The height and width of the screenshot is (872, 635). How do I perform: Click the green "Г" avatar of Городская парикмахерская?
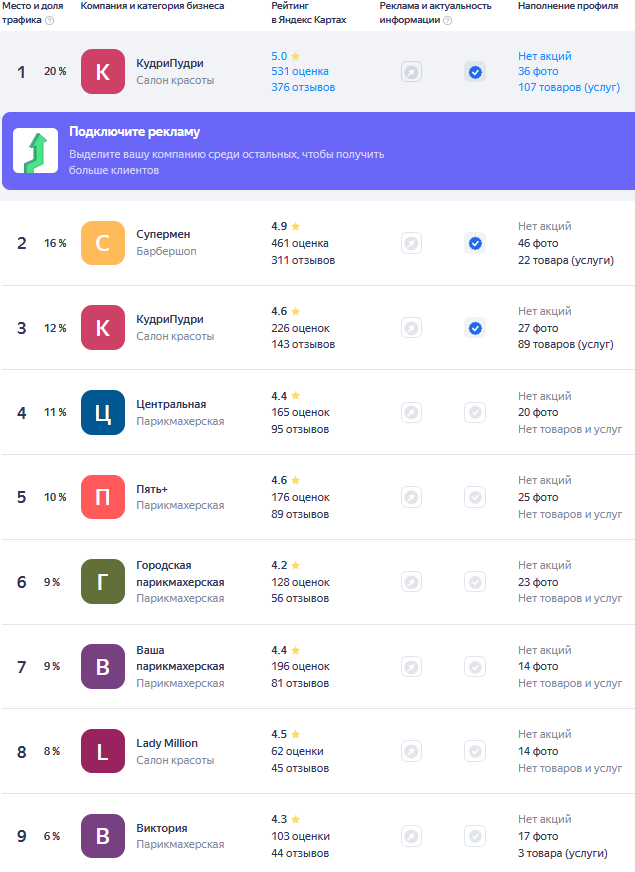click(103, 582)
